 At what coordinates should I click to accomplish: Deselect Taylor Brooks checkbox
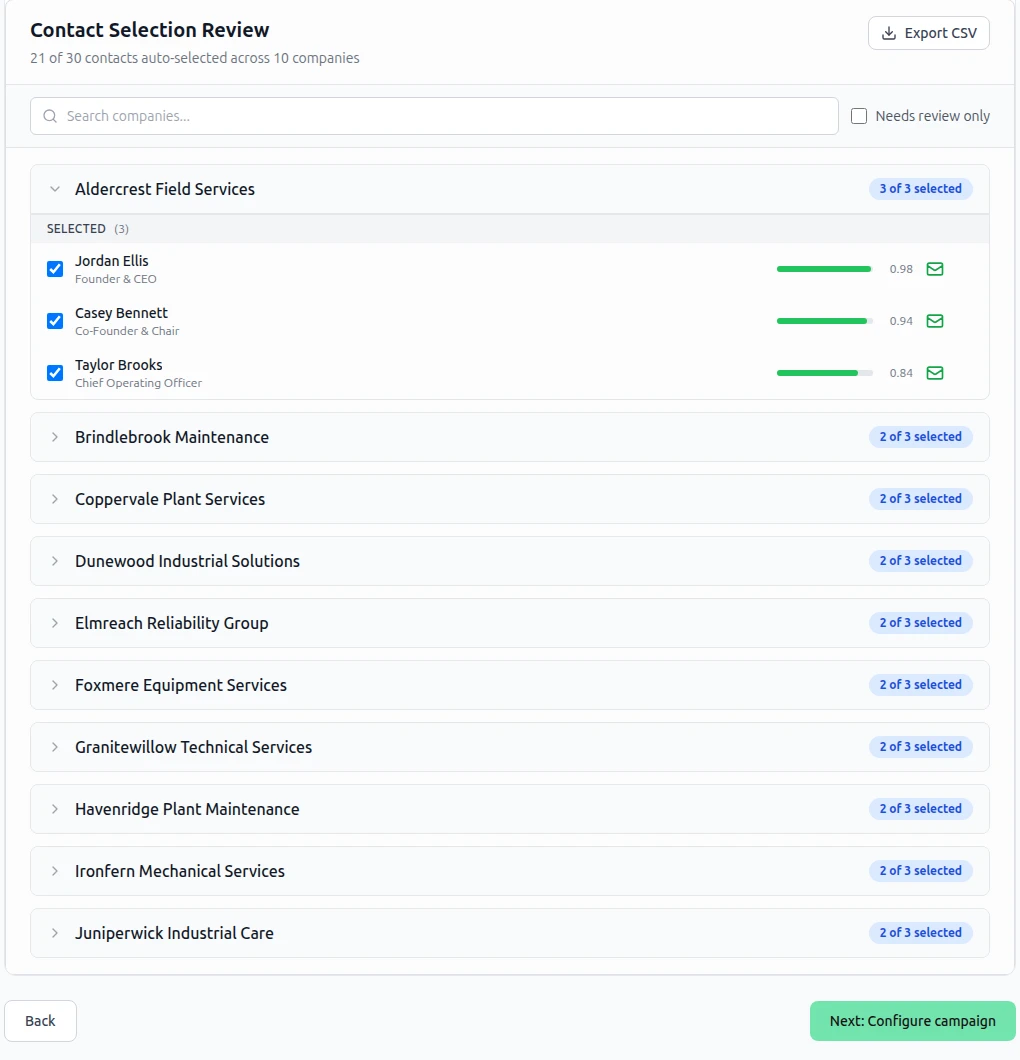pyautogui.click(x=55, y=373)
